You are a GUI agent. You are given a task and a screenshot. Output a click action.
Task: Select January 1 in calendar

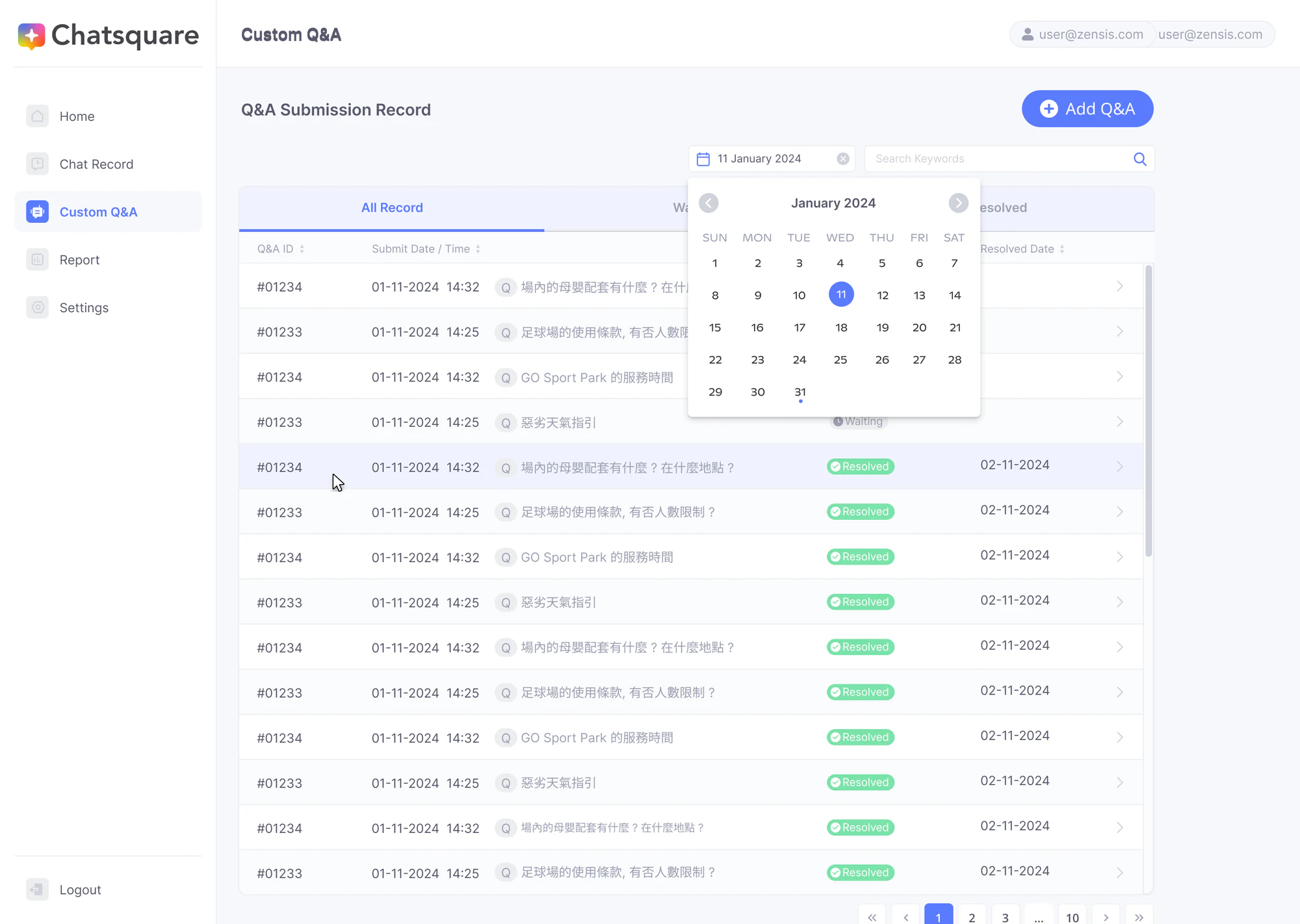[x=715, y=263]
